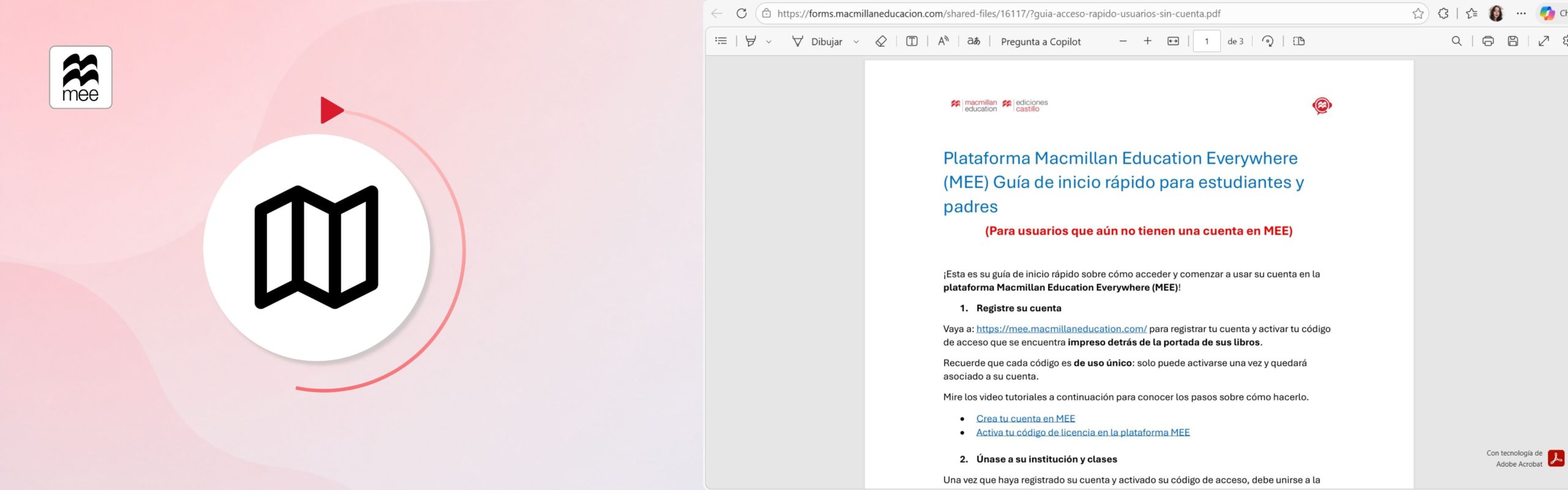Click the title 'Plataforma Macmillan Education Everywhere'
The image size is (1568, 490).
(1120, 158)
